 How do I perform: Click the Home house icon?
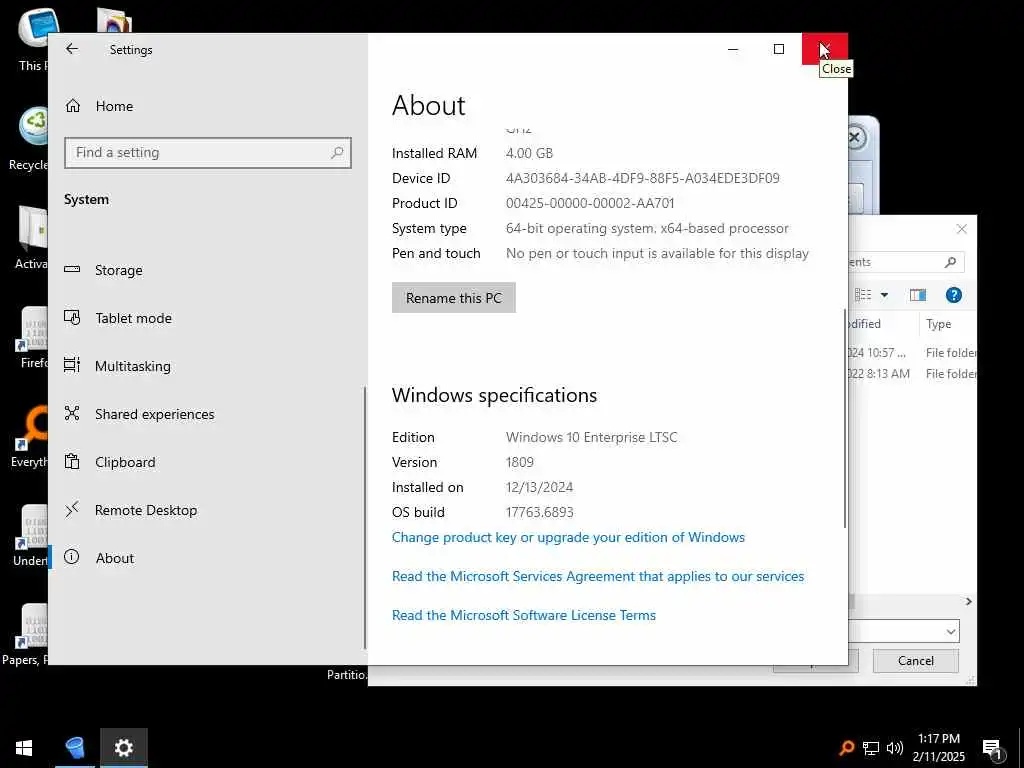[73, 106]
